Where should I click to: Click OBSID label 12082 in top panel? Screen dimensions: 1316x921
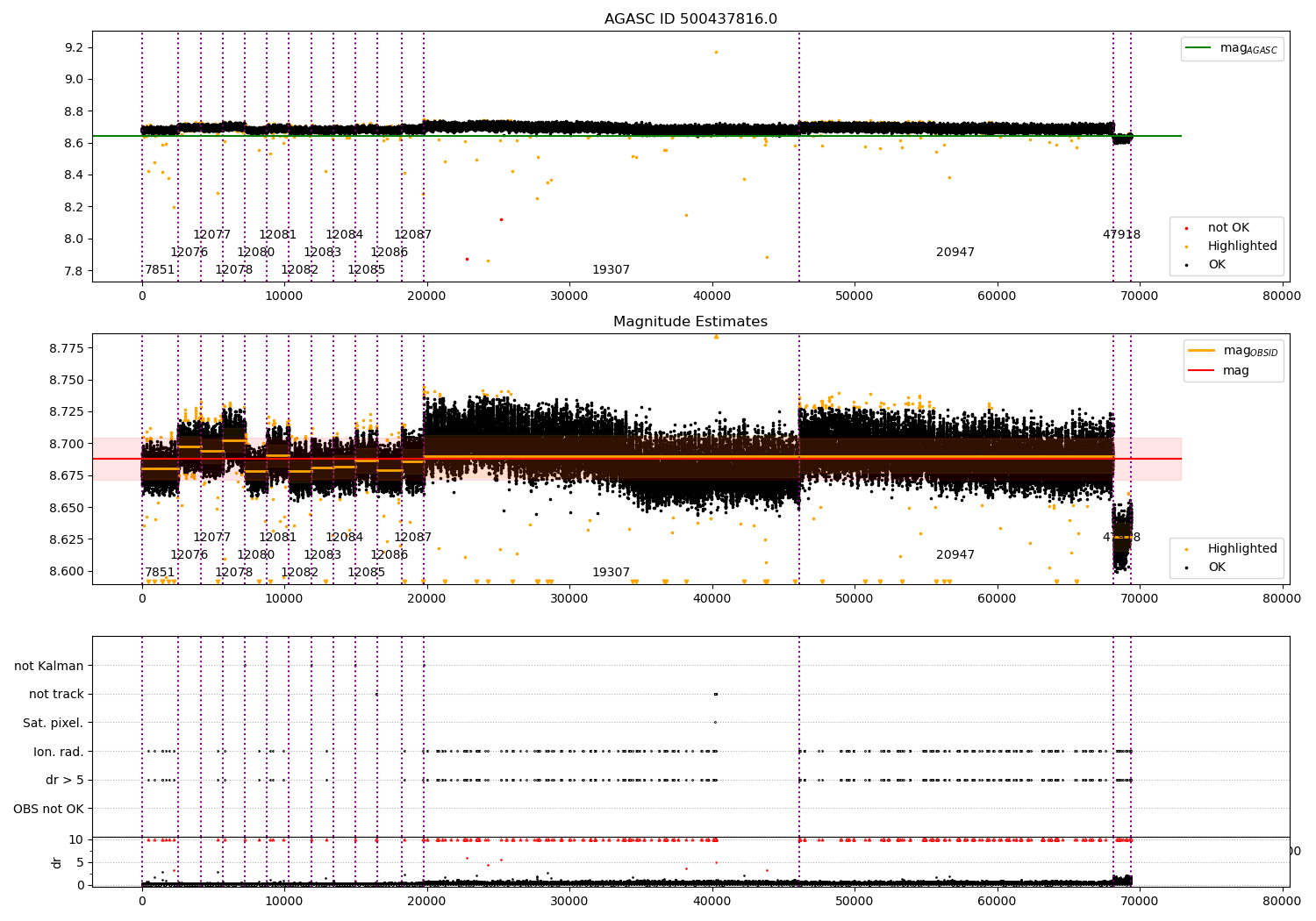299,270
